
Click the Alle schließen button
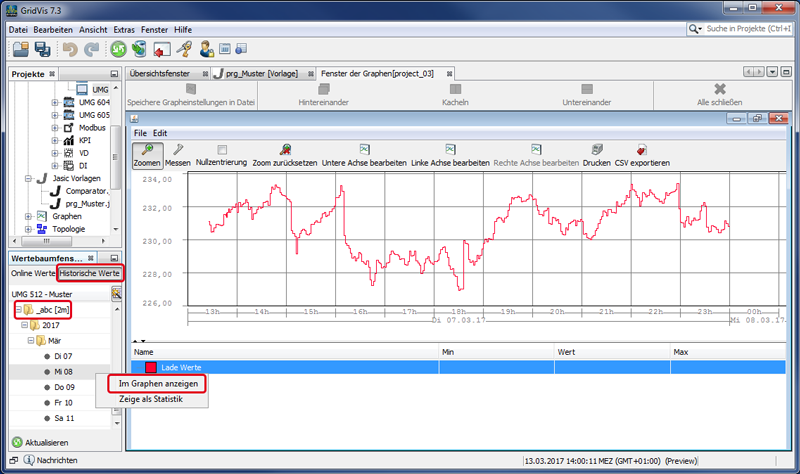tap(719, 95)
